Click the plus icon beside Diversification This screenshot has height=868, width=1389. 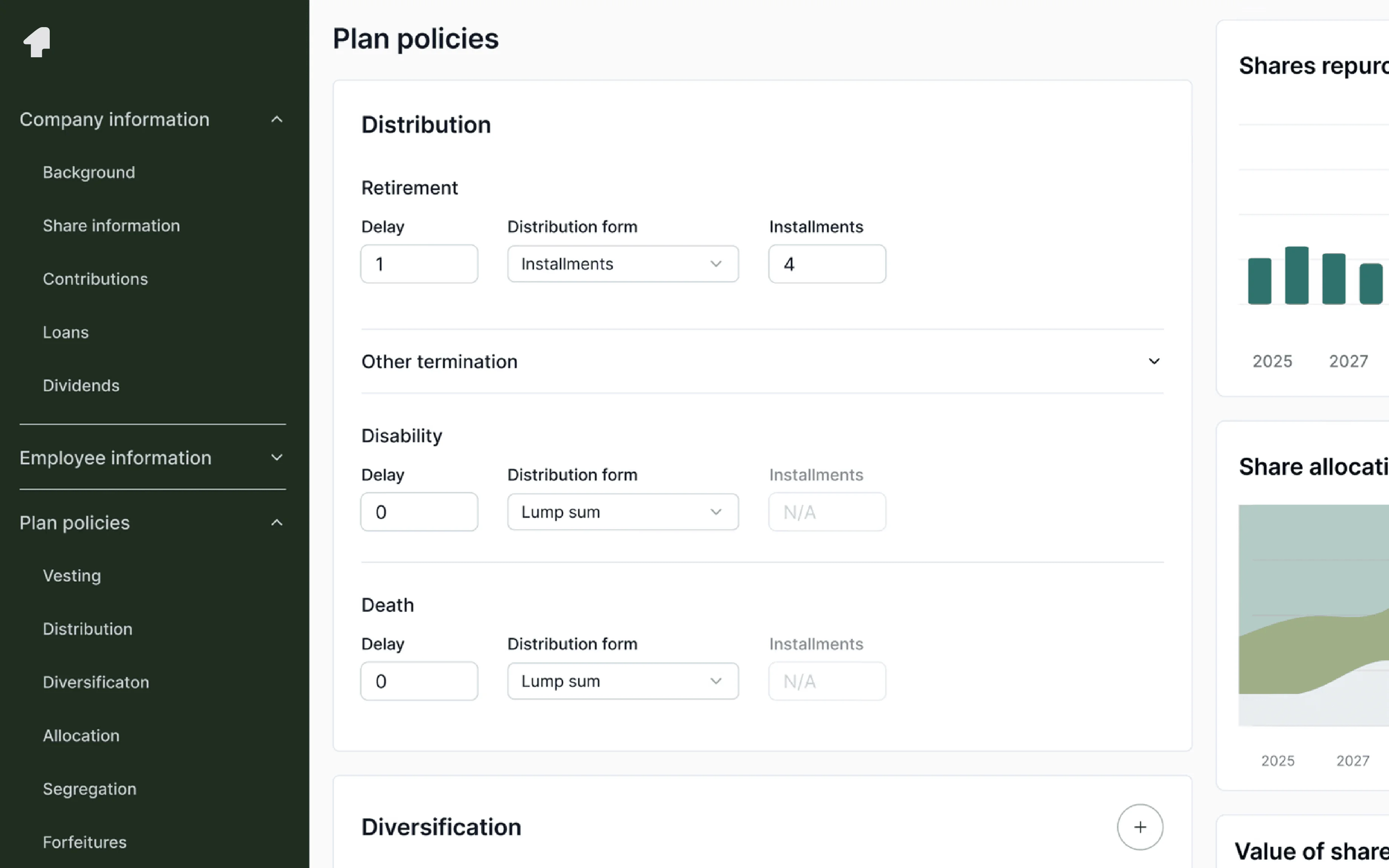point(1139,827)
